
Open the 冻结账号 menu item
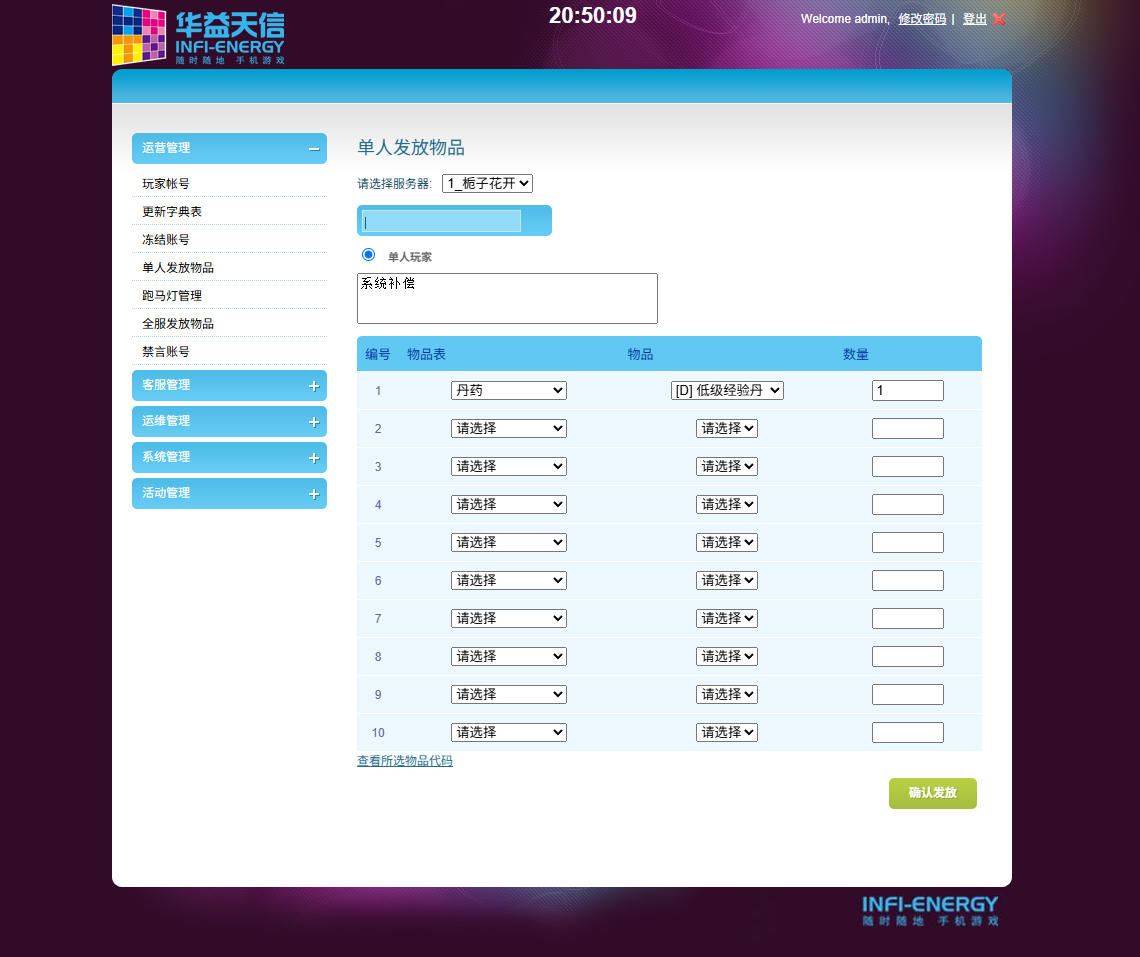[166, 239]
